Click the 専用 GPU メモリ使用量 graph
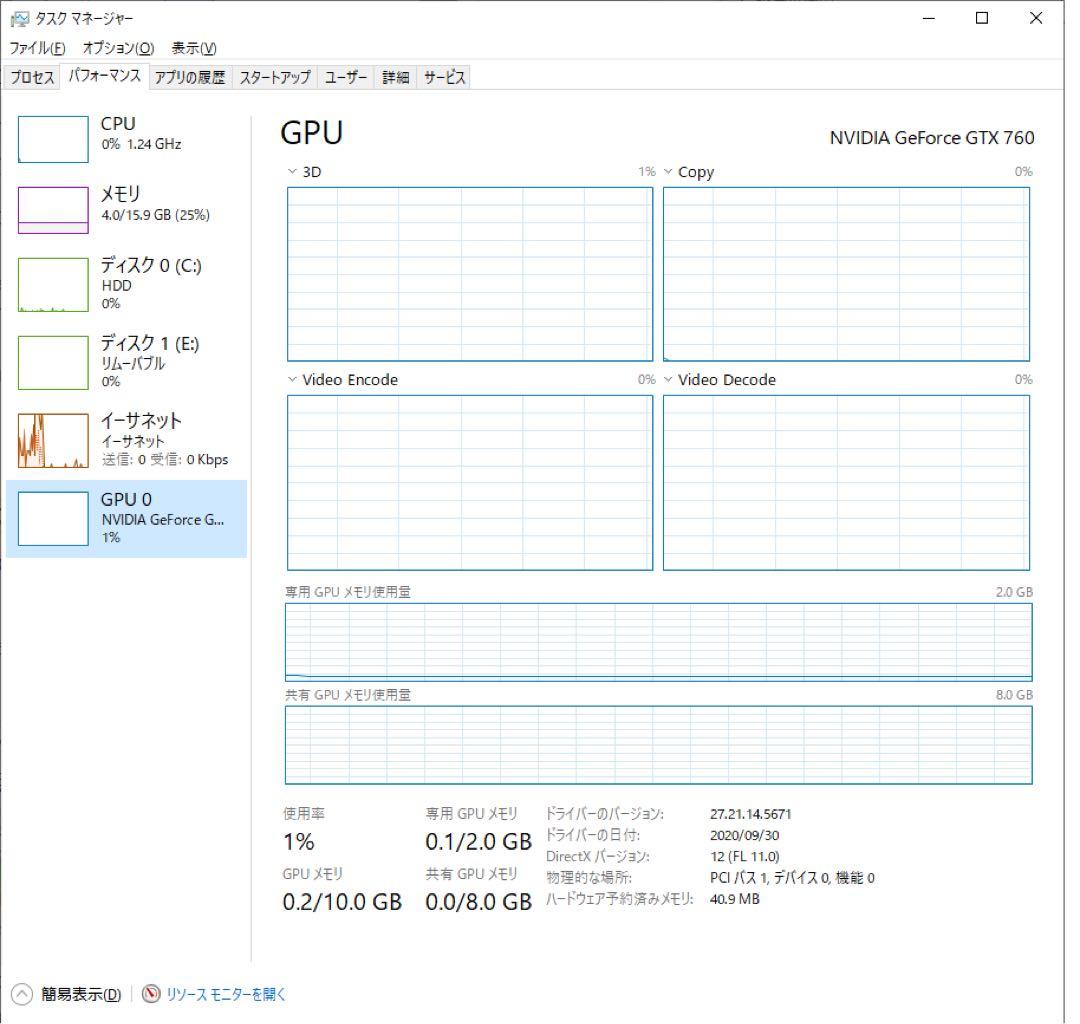The height and width of the screenshot is (1024, 1080). coord(657,642)
